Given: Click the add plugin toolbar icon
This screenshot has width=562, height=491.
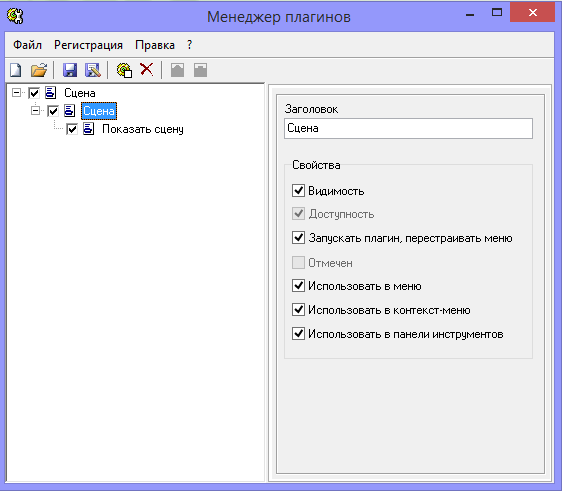Looking at the screenshot, I should (x=124, y=70).
